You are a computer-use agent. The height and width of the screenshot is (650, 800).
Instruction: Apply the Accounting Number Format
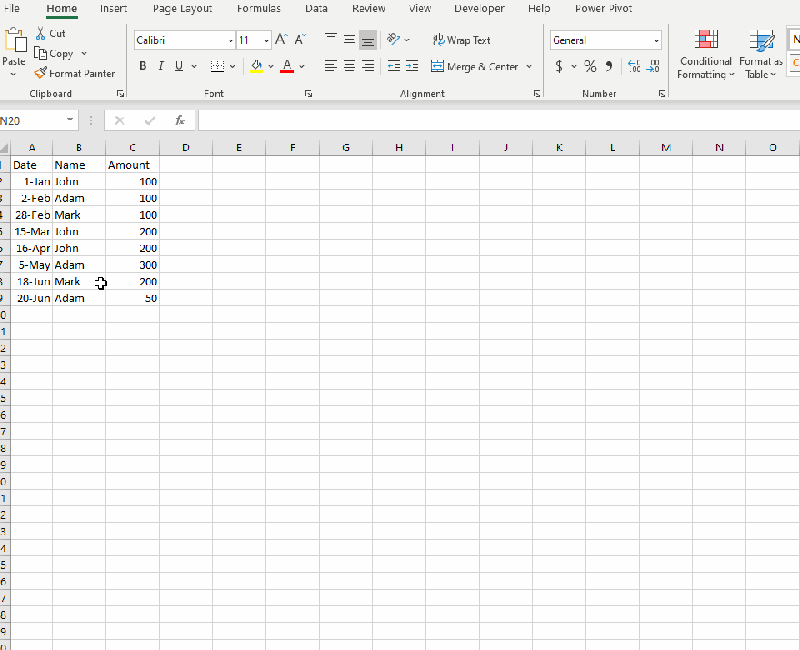(x=558, y=66)
